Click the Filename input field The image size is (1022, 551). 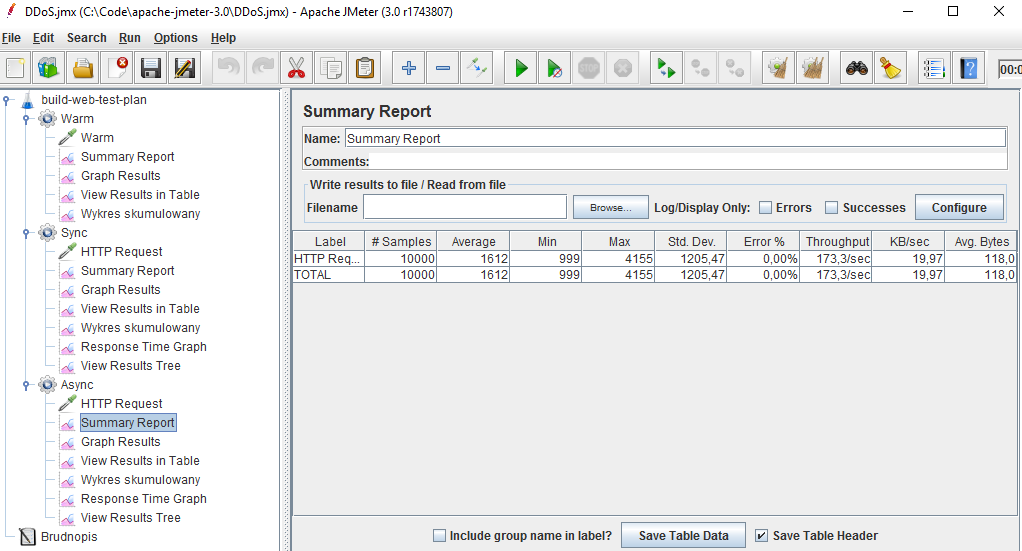pyautogui.click(x=465, y=207)
